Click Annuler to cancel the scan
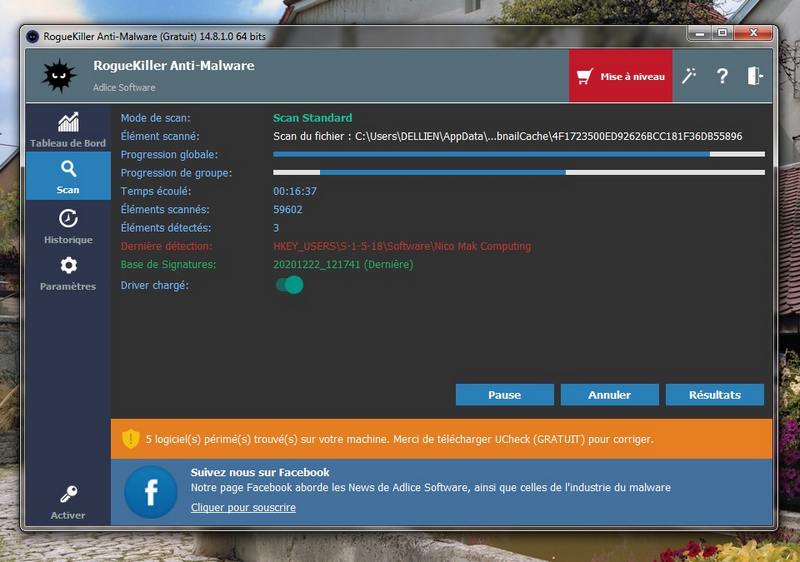The width and height of the screenshot is (800, 562). tap(609, 395)
